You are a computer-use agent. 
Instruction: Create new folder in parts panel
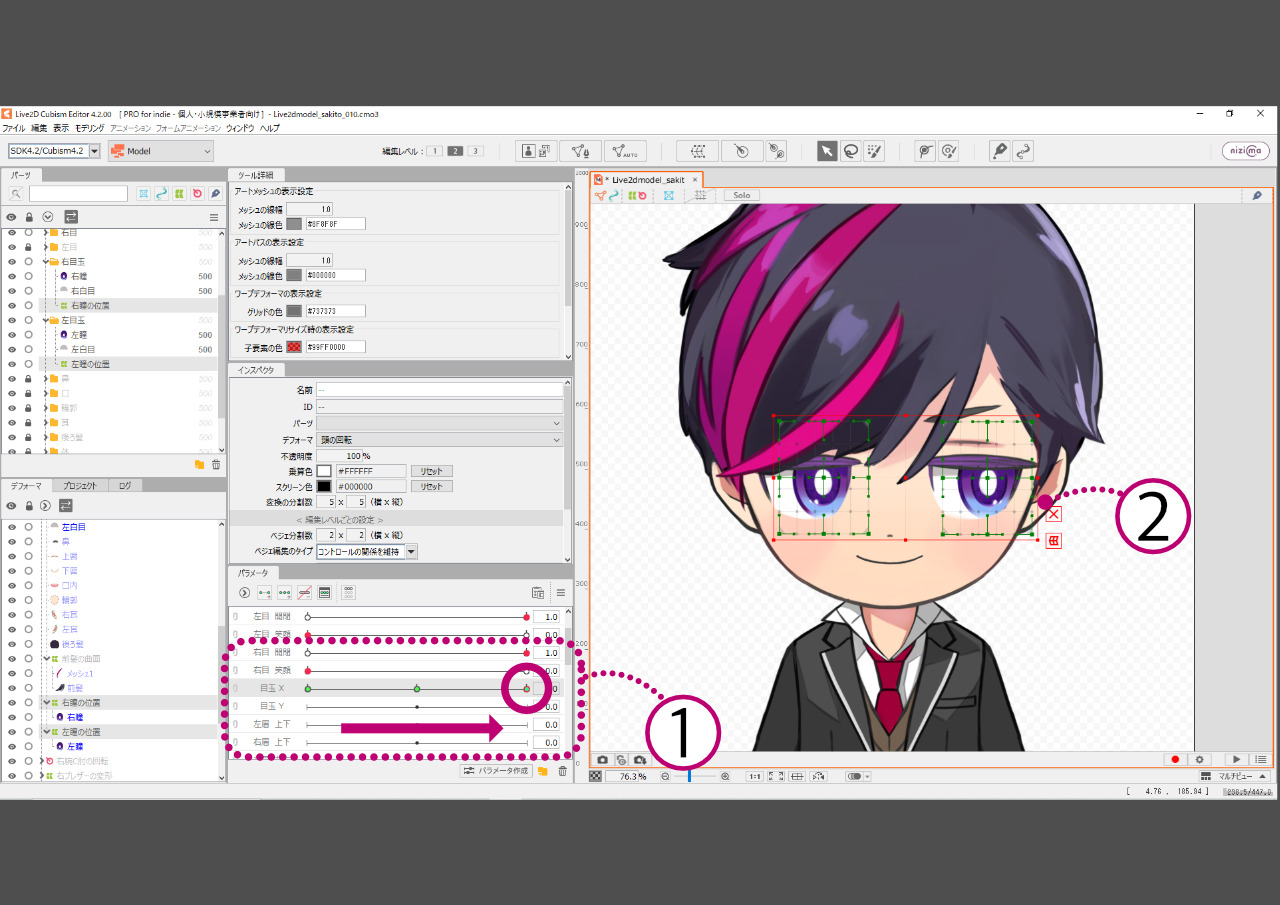(x=199, y=465)
